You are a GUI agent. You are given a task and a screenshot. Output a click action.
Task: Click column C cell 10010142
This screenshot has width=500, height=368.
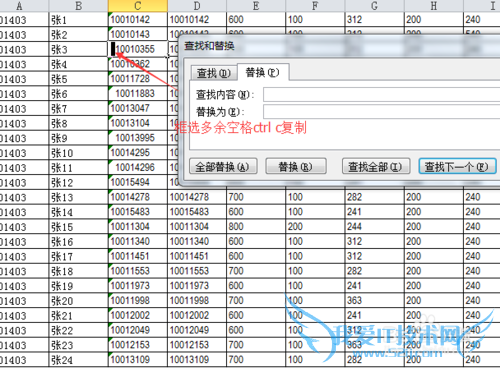[x=138, y=20]
